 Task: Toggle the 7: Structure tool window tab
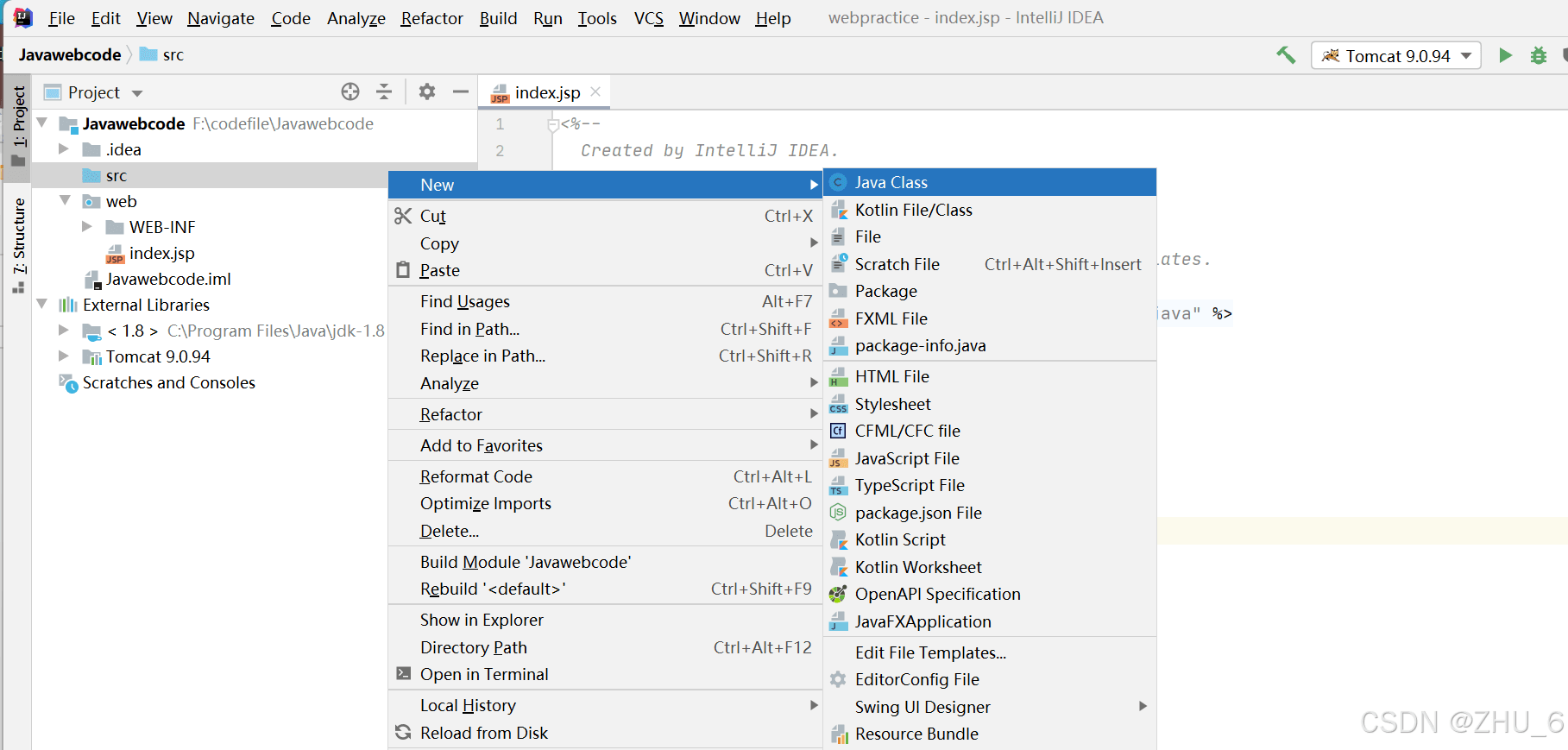click(x=18, y=245)
